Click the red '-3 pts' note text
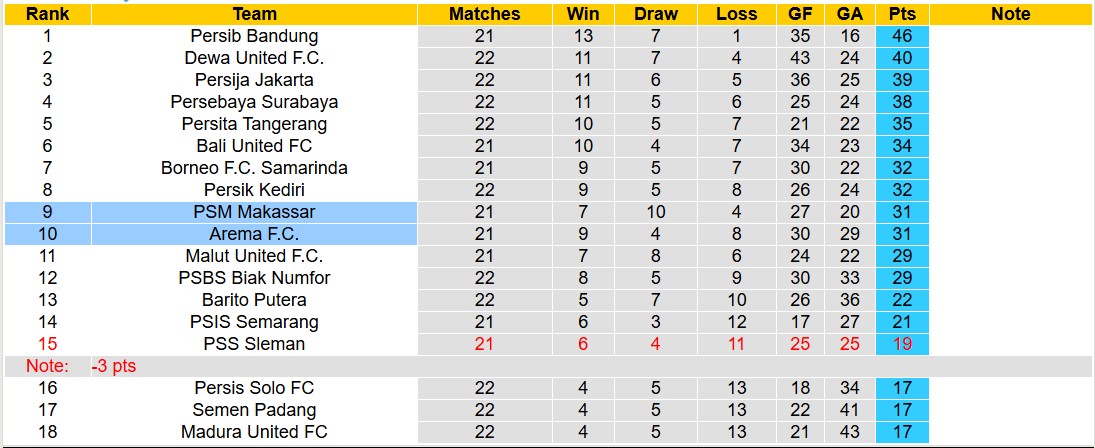1095x448 pixels. pos(113,366)
